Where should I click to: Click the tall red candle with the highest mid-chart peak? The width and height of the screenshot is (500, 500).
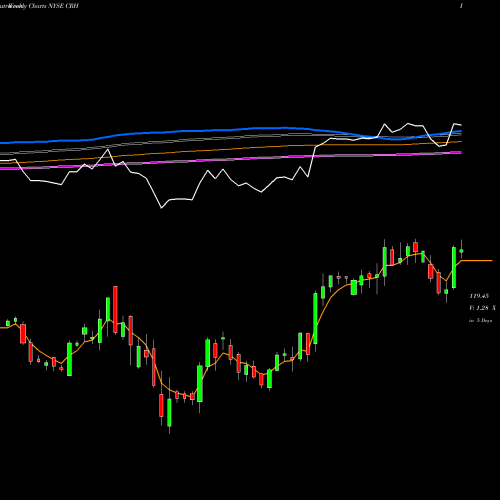tap(115, 310)
